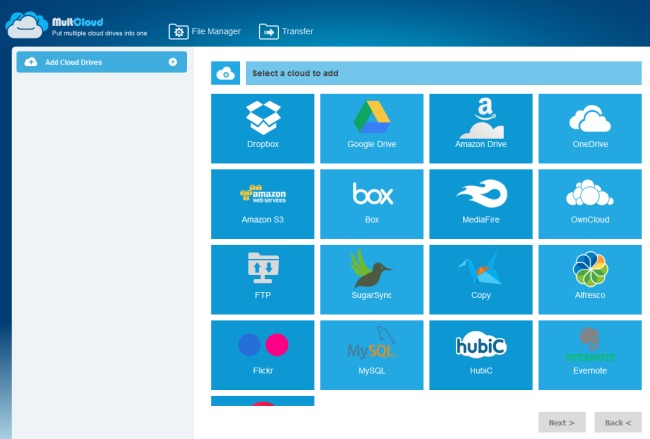Pick the OwnCloud option

tap(590, 204)
